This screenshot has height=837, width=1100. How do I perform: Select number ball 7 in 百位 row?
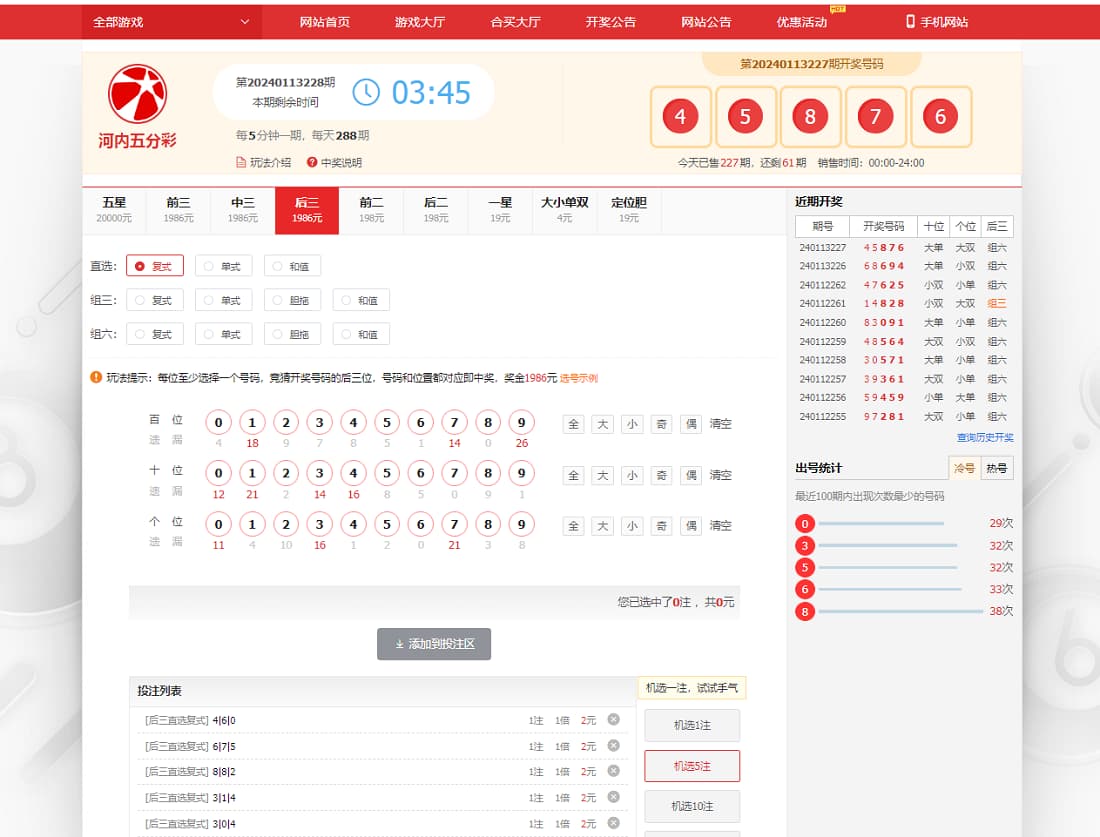point(454,423)
